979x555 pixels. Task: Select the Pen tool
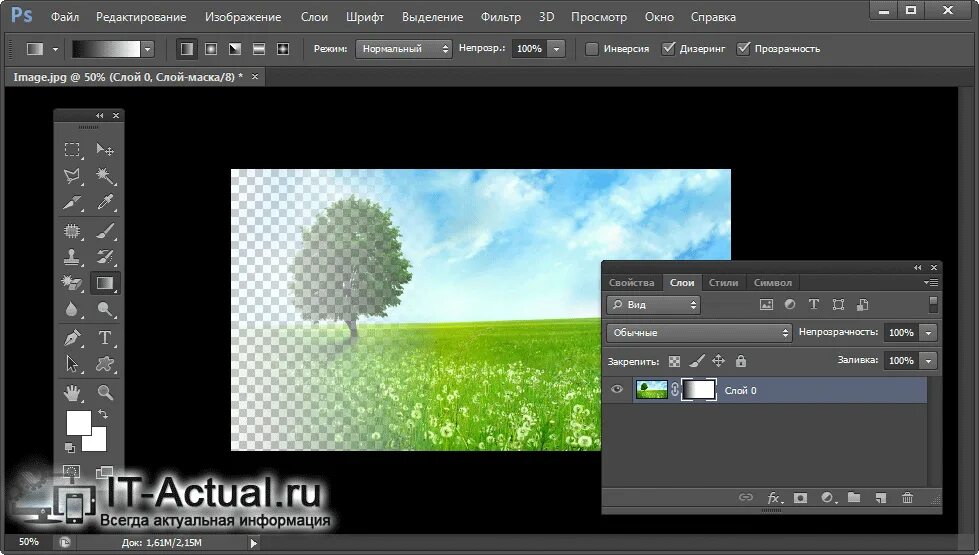[x=72, y=338]
